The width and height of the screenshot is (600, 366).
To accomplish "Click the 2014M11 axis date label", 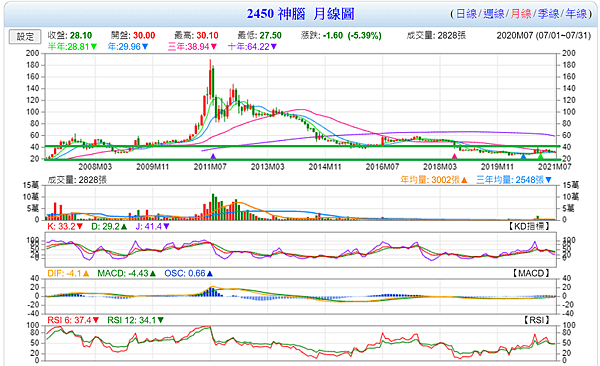I will pyautogui.click(x=325, y=167).
